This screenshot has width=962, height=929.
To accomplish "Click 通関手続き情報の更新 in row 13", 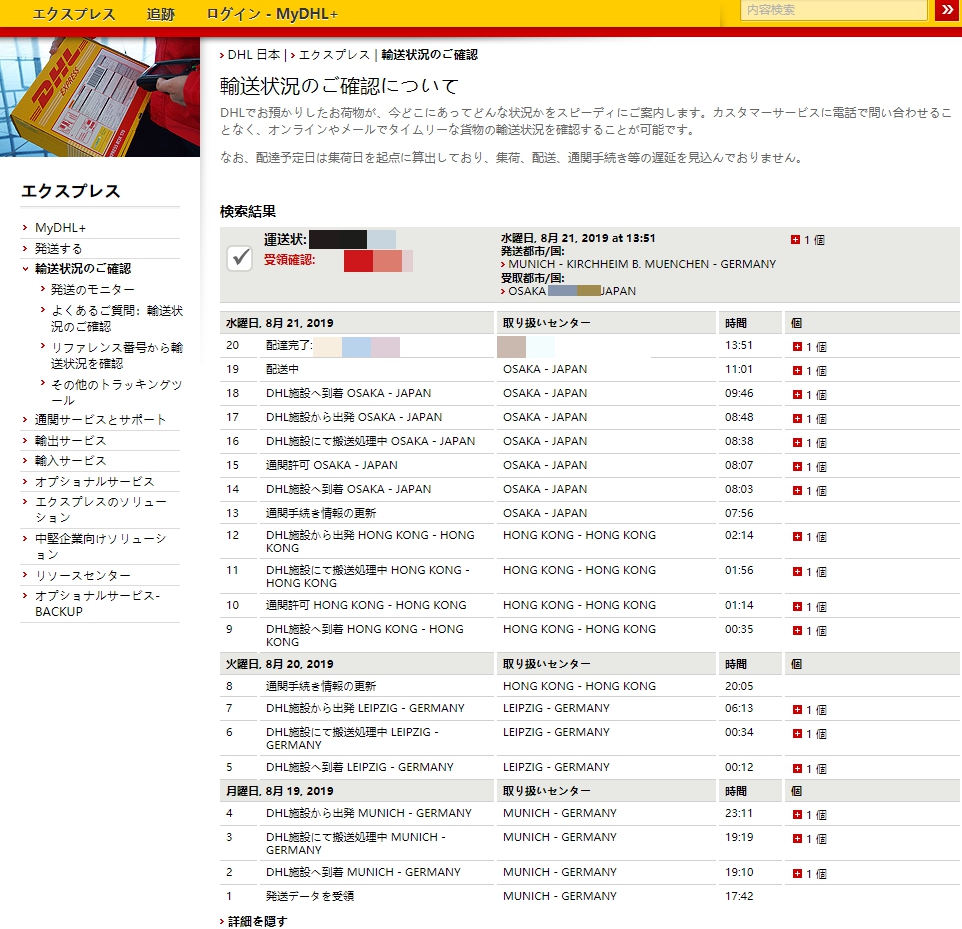I will (x=321, y=513).
